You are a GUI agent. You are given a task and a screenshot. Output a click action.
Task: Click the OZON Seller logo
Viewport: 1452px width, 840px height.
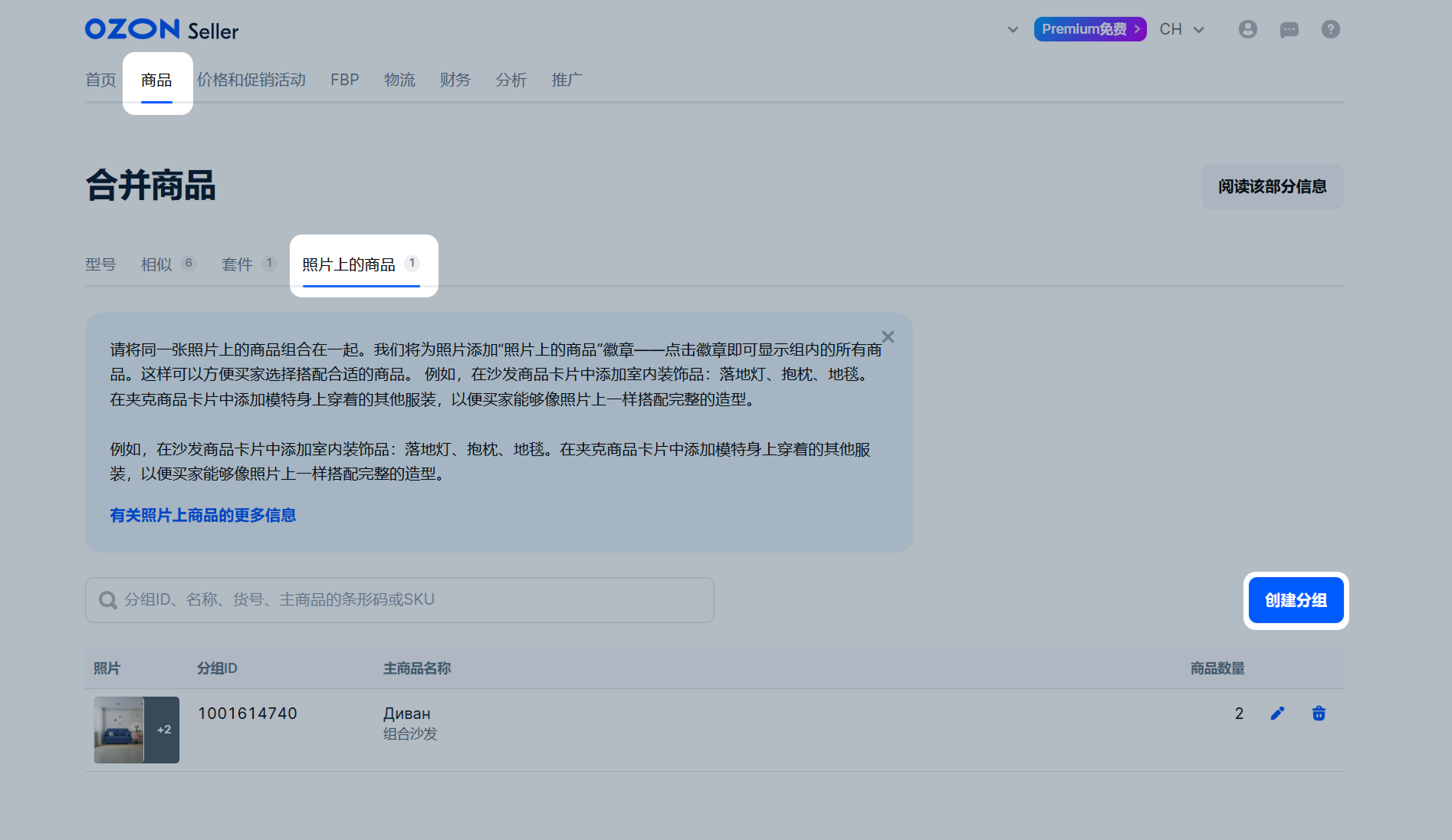coord(162,30)
